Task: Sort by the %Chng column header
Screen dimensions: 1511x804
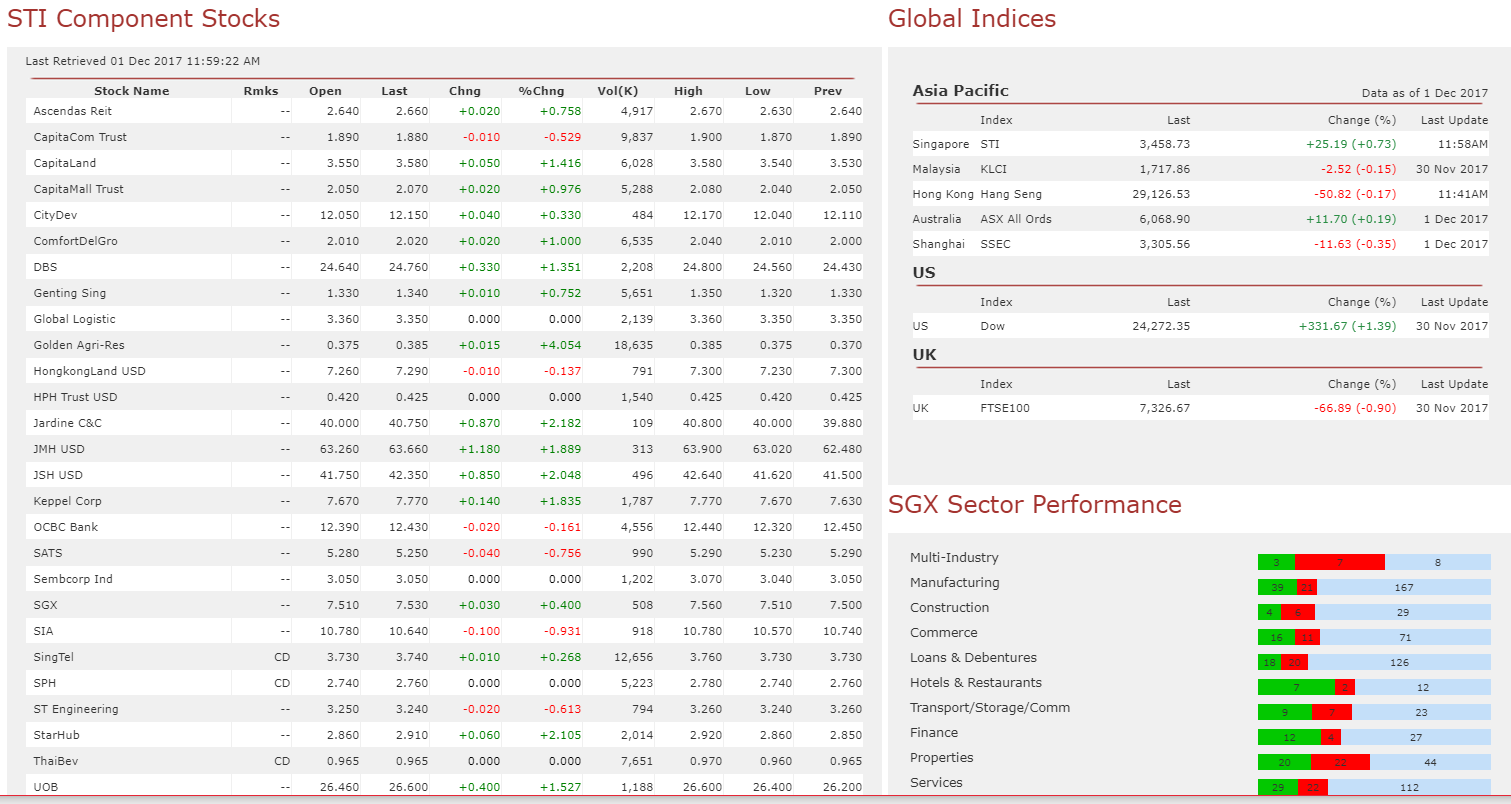Action: (x=545, y=90)
